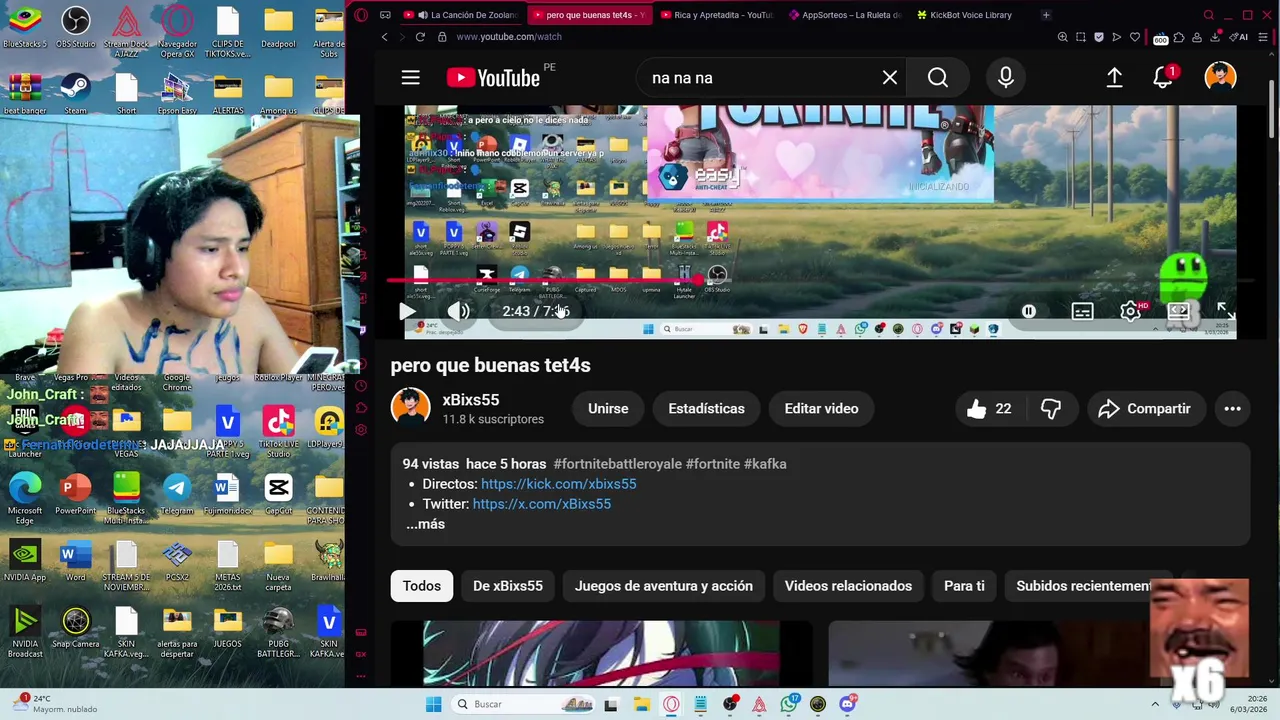Click the YouTube search magnifier button
Image resolution: width=1280 pixels, height=720 pixels.
pos(937,78)
